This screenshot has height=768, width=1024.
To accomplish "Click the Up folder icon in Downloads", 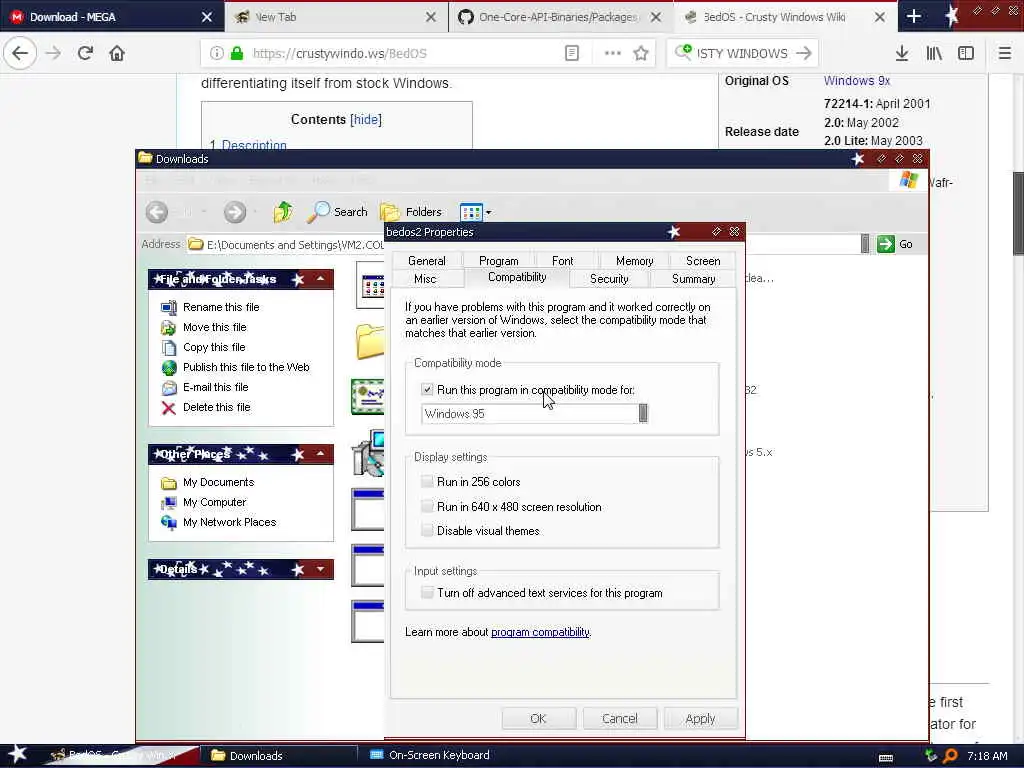I will [x=283, y=212].
